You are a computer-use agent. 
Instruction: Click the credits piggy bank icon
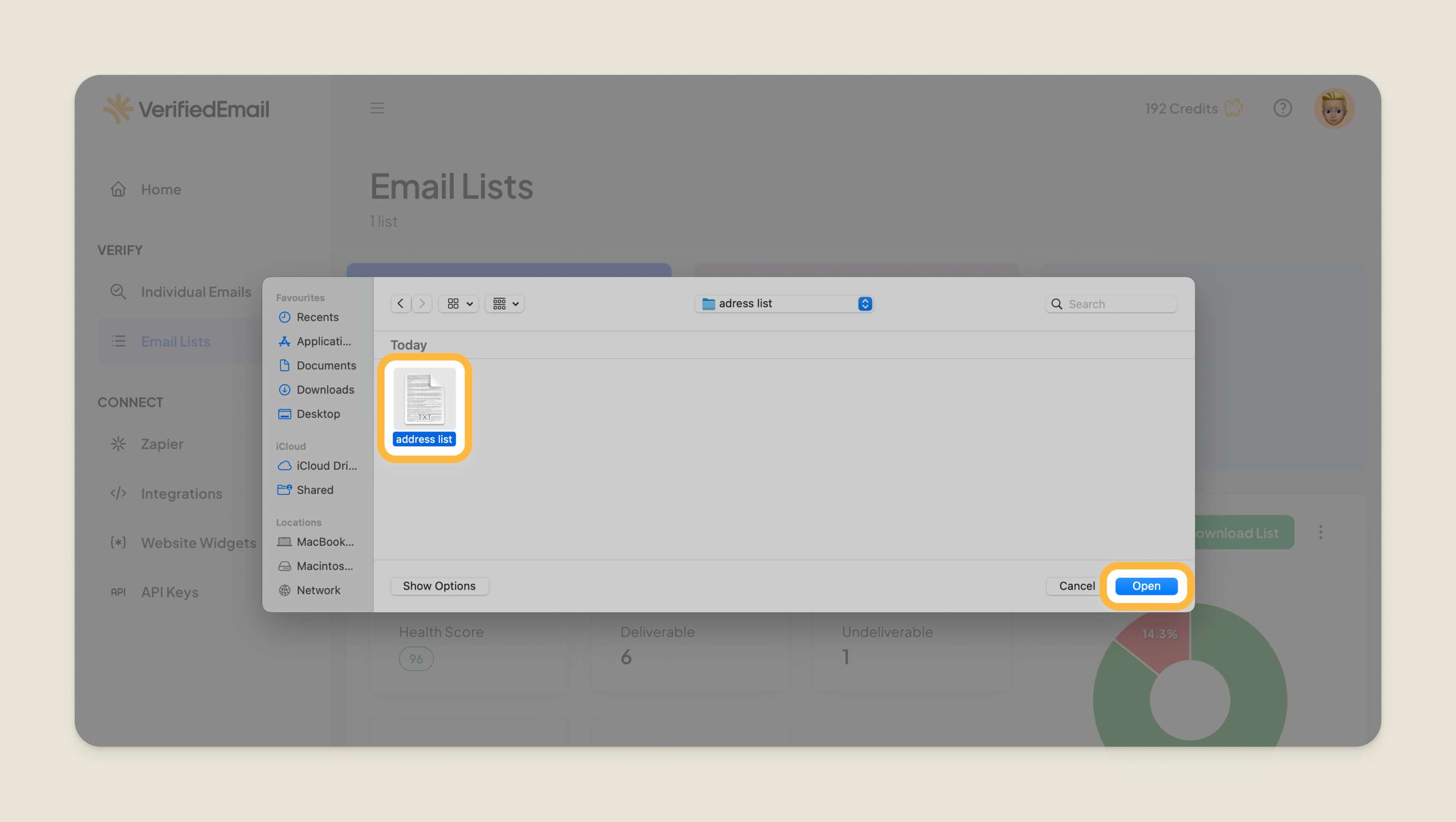click(1234, 108)
